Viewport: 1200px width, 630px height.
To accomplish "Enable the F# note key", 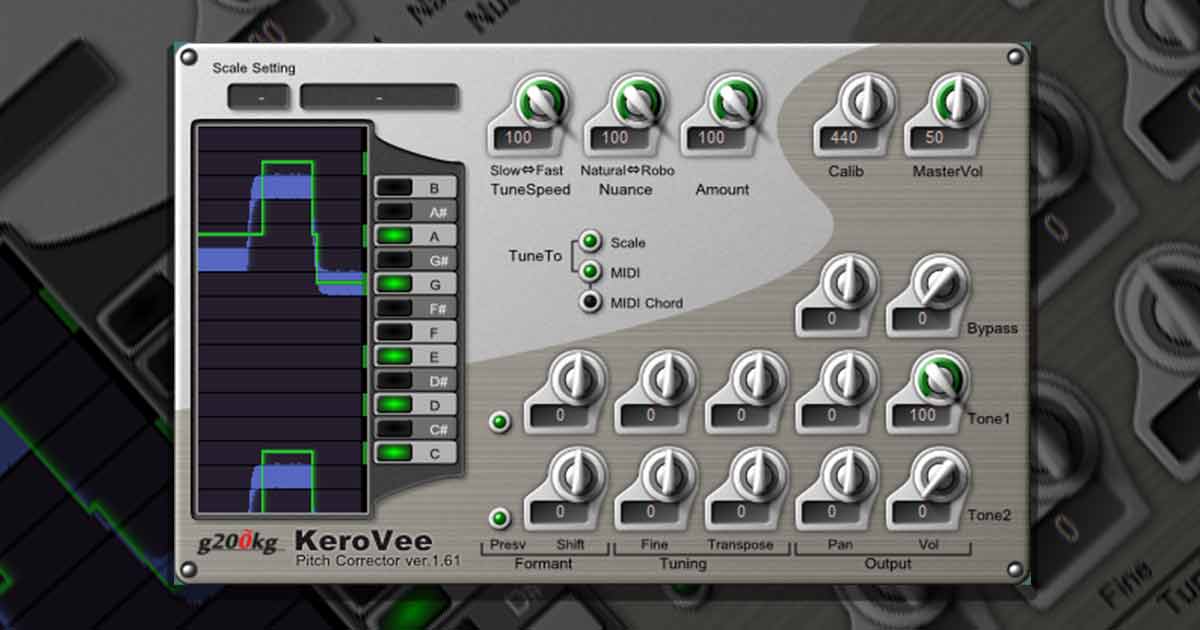I will pos(415,308).
